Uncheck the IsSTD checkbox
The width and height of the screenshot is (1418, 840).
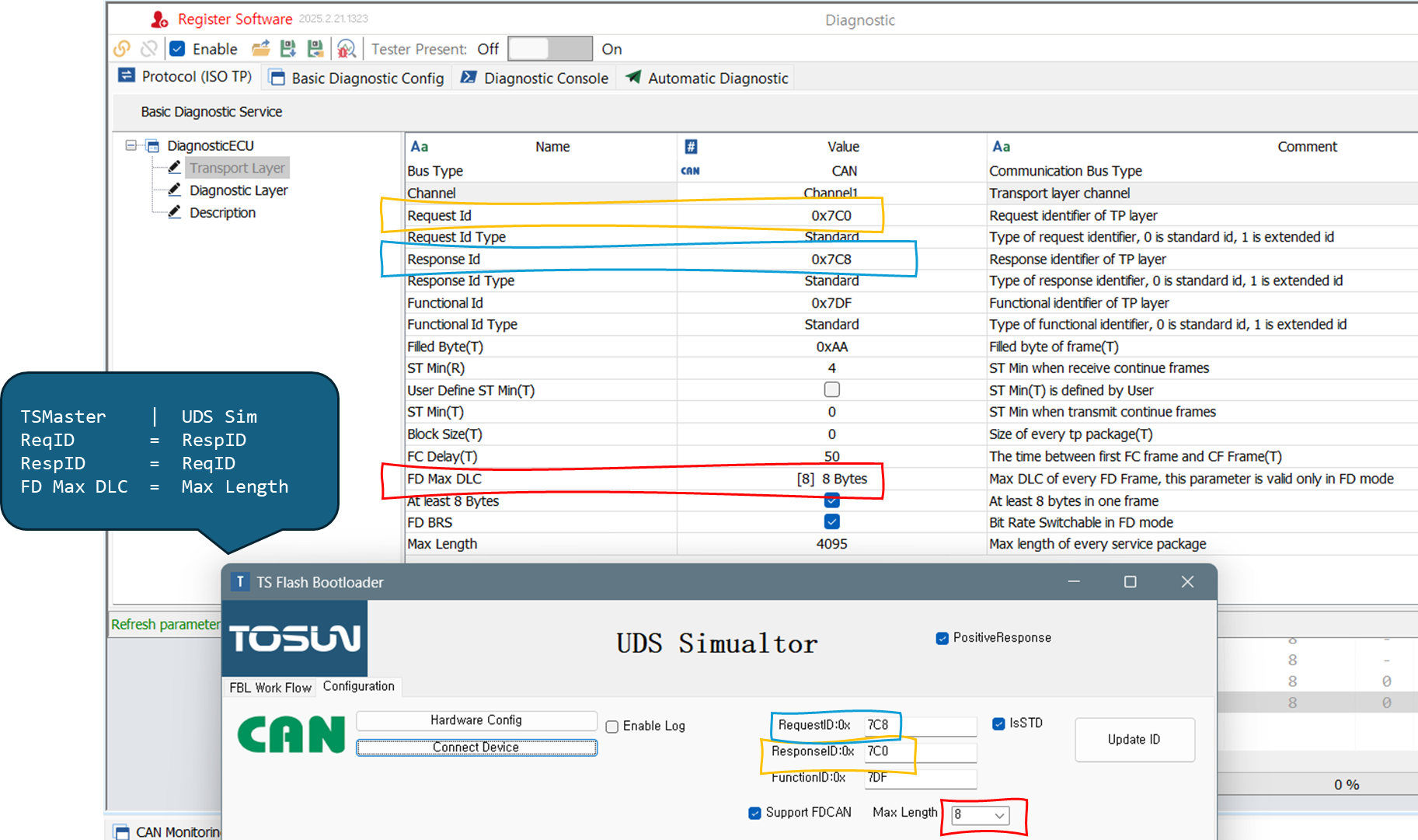tap(998, 723)
